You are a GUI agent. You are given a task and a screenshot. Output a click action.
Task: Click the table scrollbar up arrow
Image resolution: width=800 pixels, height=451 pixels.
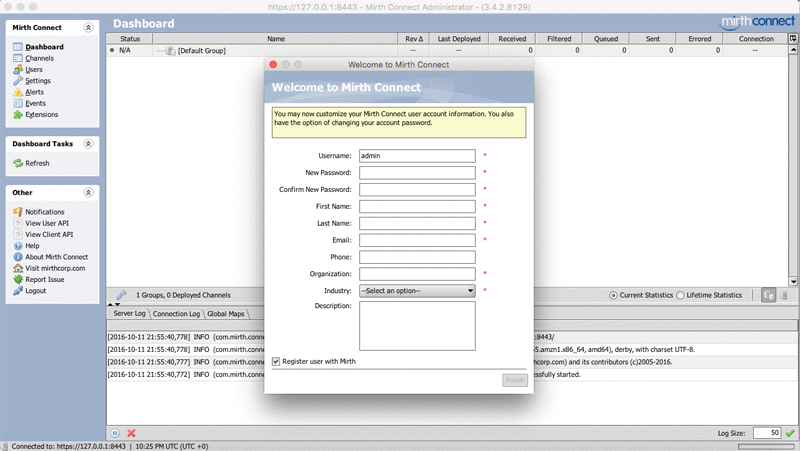point(793,49)
